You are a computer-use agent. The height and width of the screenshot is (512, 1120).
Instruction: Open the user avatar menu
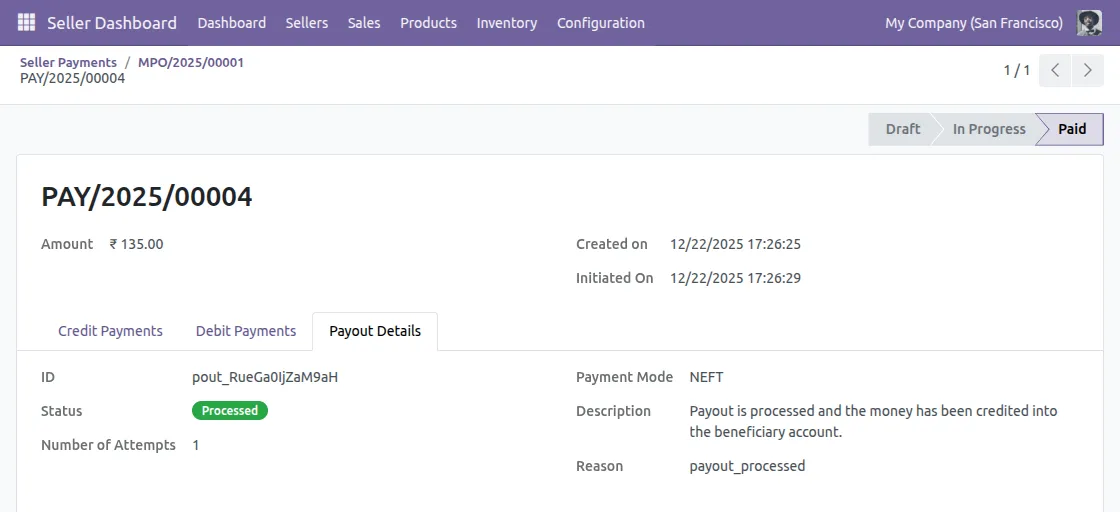[x=1089, y=23]
